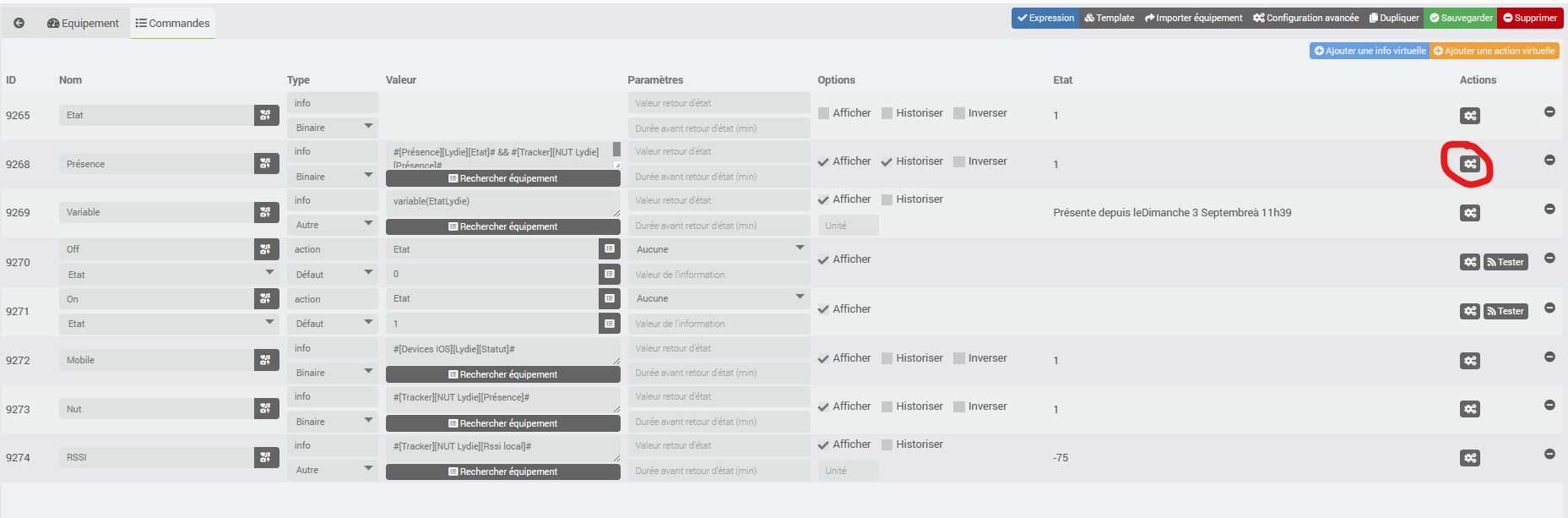Click the RSSI name input field
The height and width of the screenshot is (518, 1568).
[x=156, y=457]
